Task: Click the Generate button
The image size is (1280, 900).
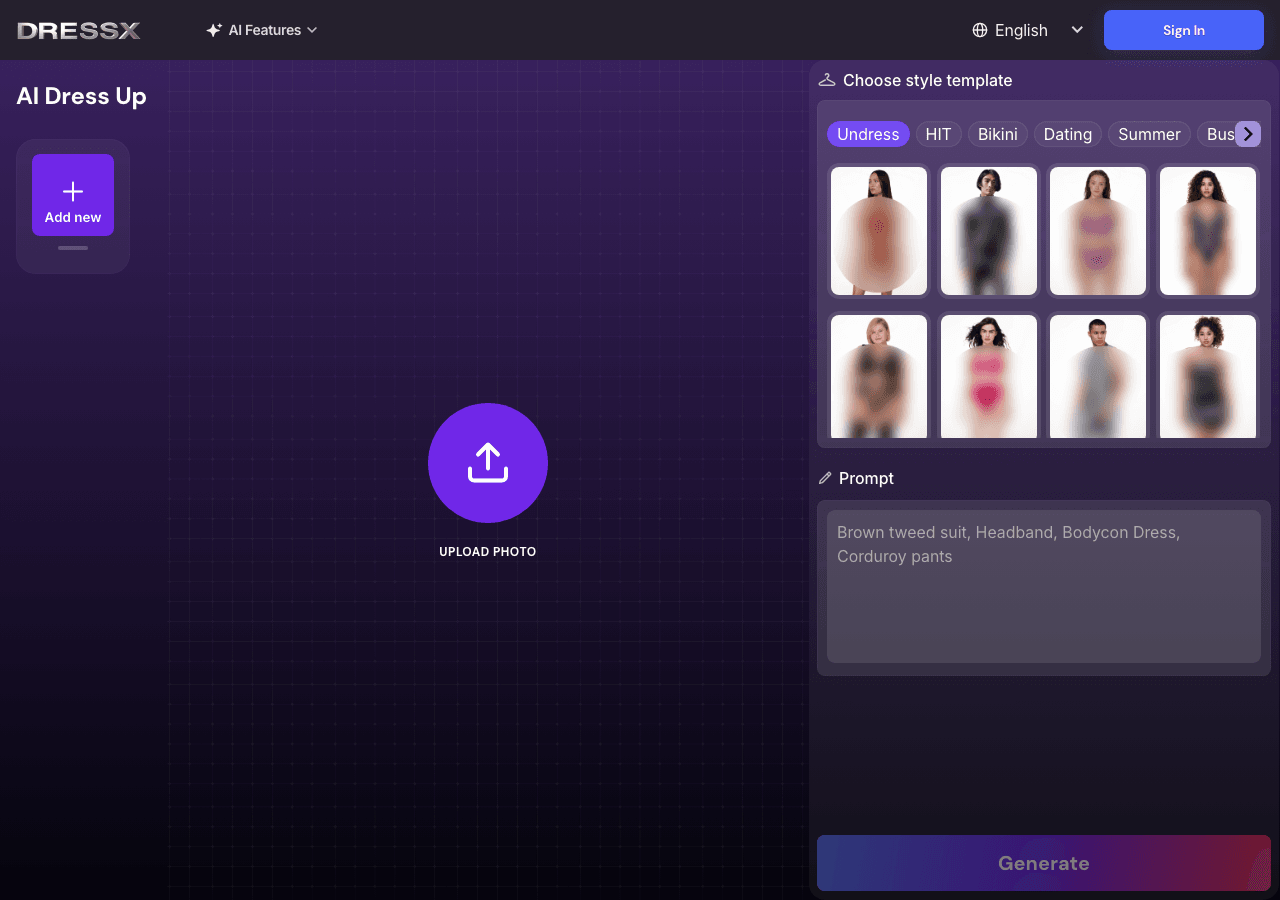Action: tap(1044, 863)
